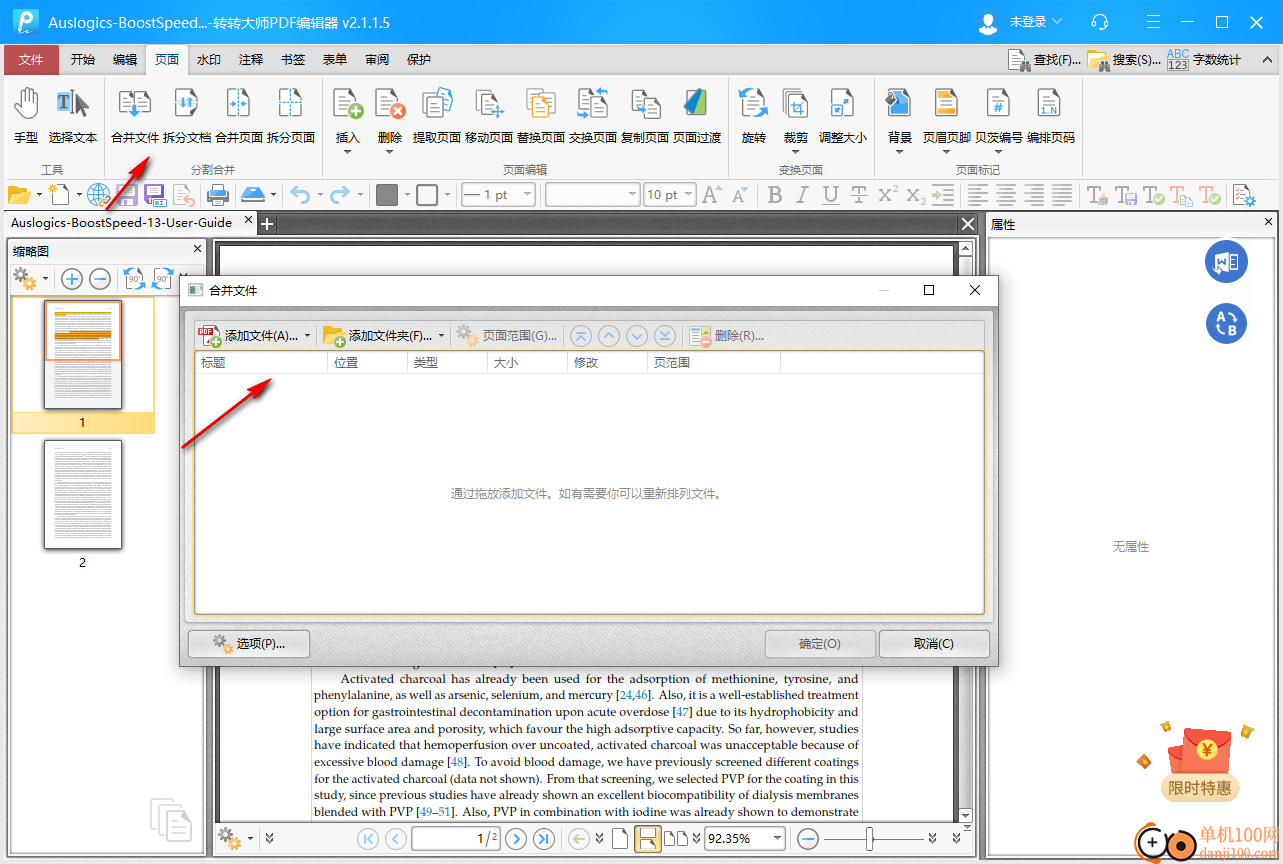Click Crop (裁剪) page icon
This screenshot has width=1283, height=864.
(x=795, y=115)
